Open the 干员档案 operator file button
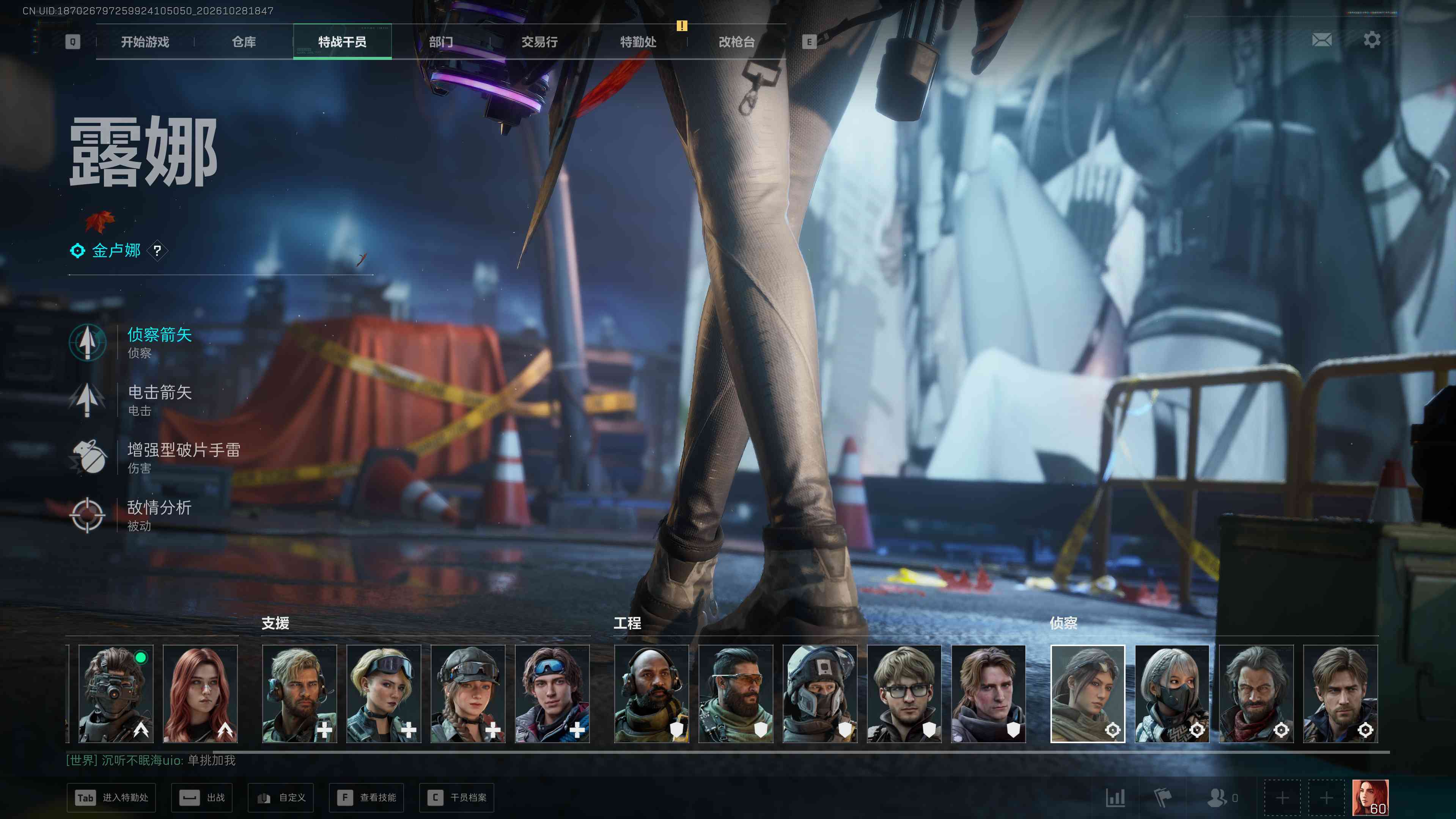This screenshot has height=819, width=1456. 457,797
